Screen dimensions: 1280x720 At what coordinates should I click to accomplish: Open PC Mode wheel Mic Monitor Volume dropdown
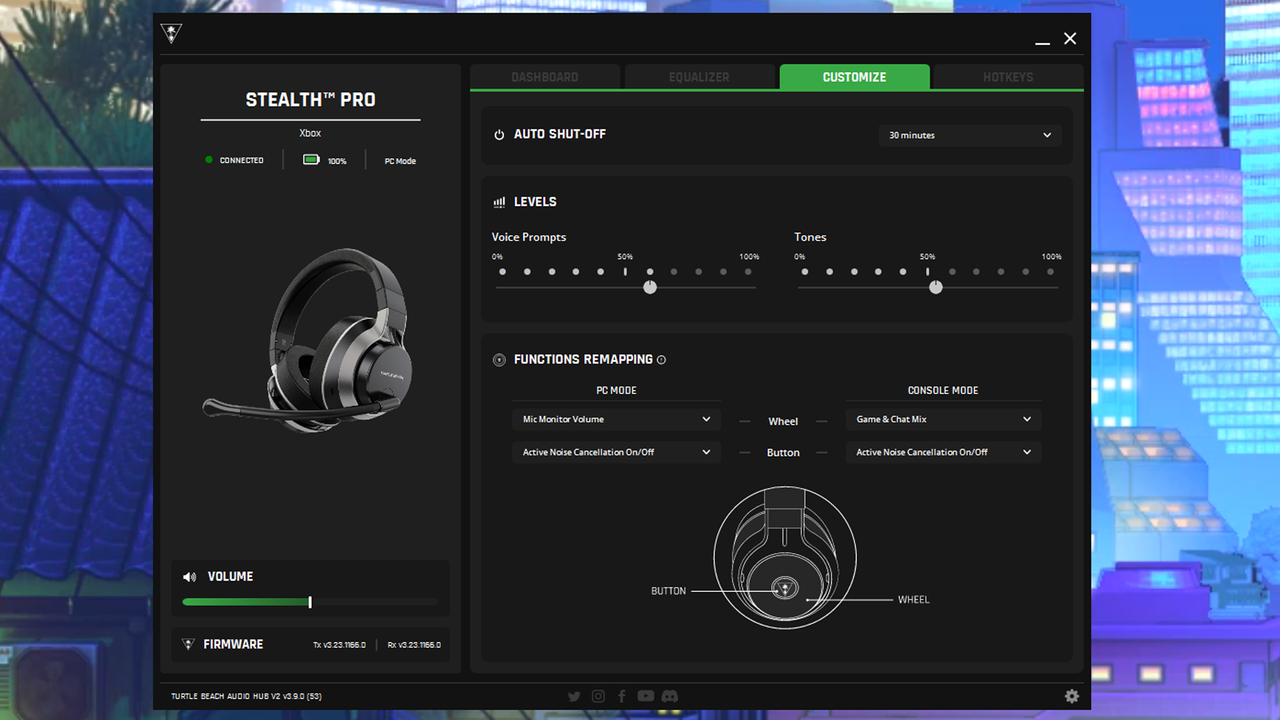point(616,420)
